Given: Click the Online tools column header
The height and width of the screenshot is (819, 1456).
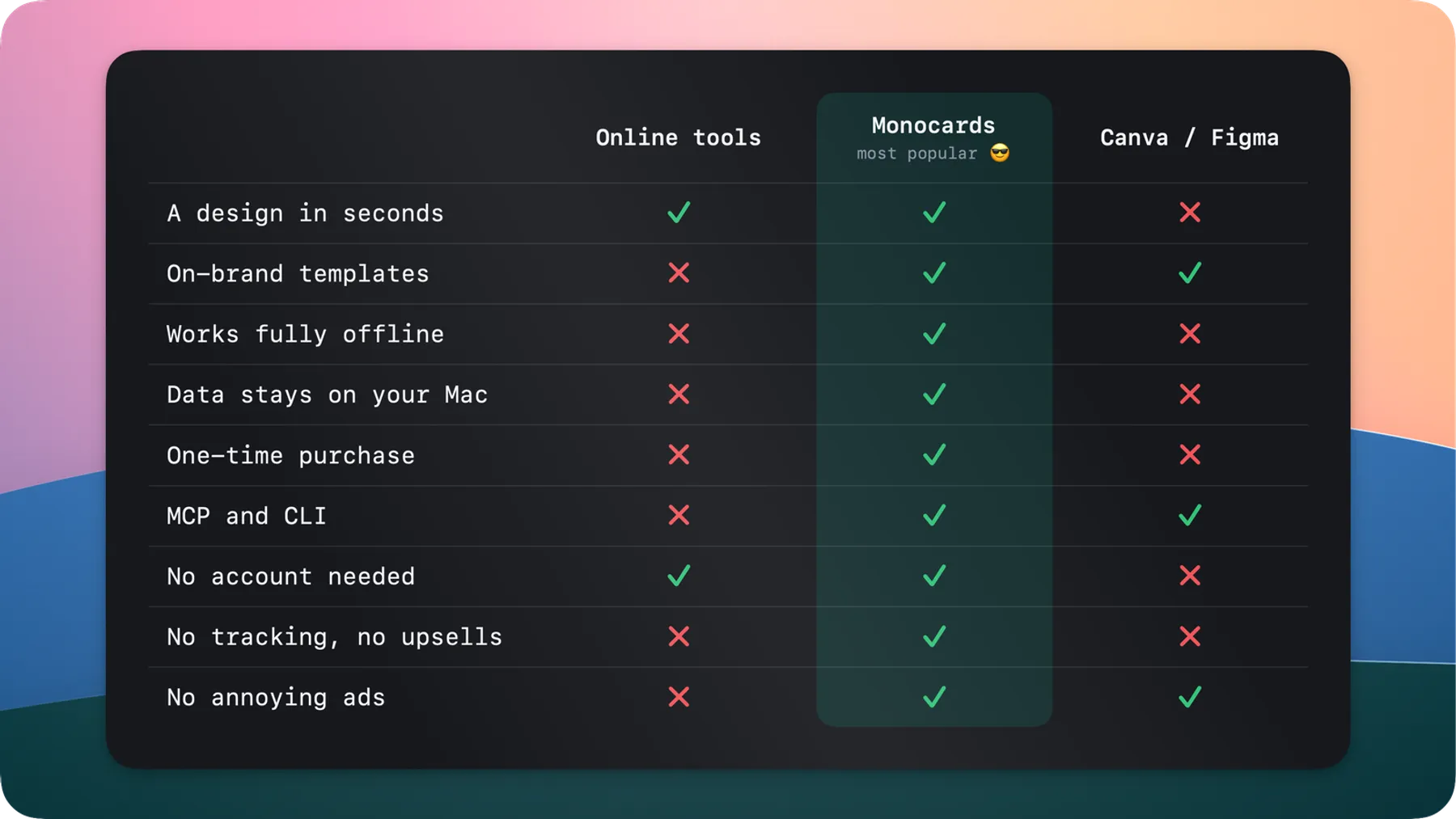Looking at the screenshot, I should click(679, 137).
